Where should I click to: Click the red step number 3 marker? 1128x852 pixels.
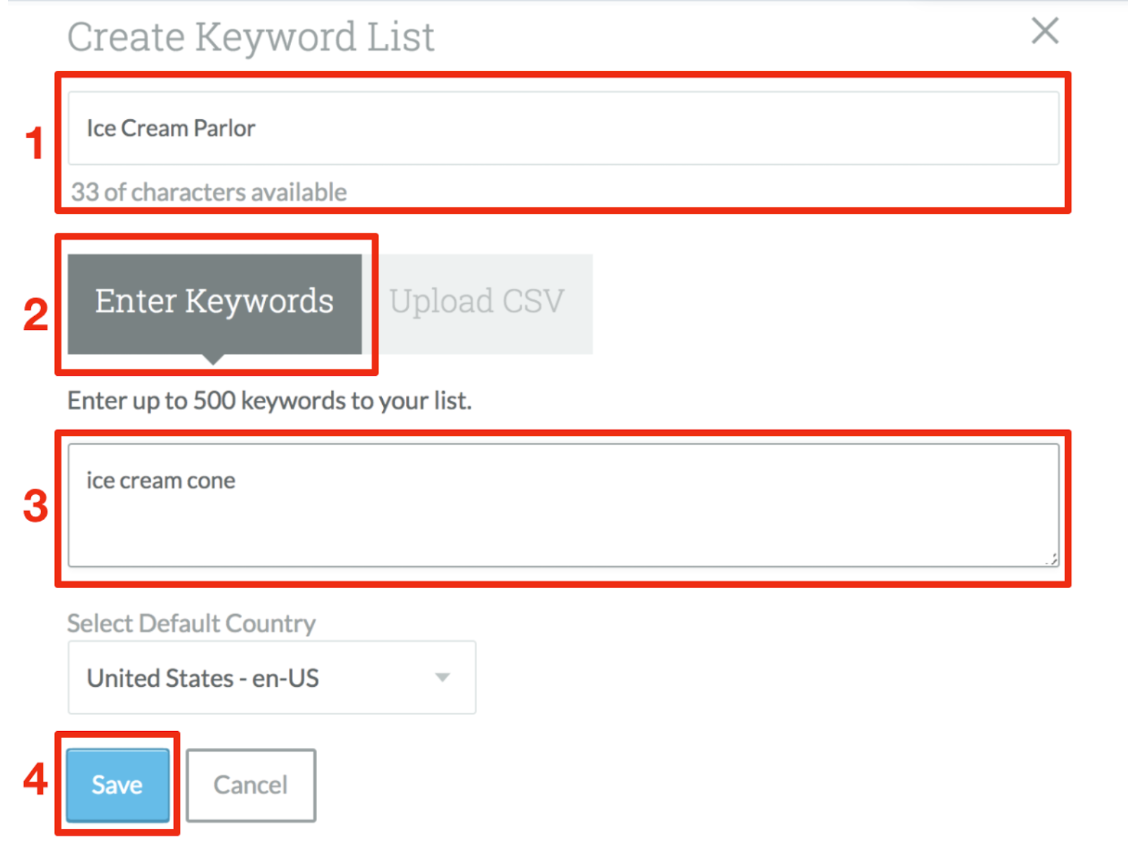click(x=35, y=507)
